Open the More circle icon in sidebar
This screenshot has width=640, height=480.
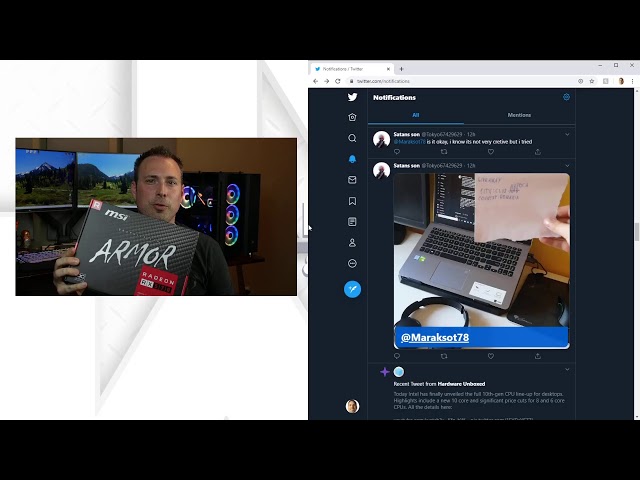click(352, 264)
